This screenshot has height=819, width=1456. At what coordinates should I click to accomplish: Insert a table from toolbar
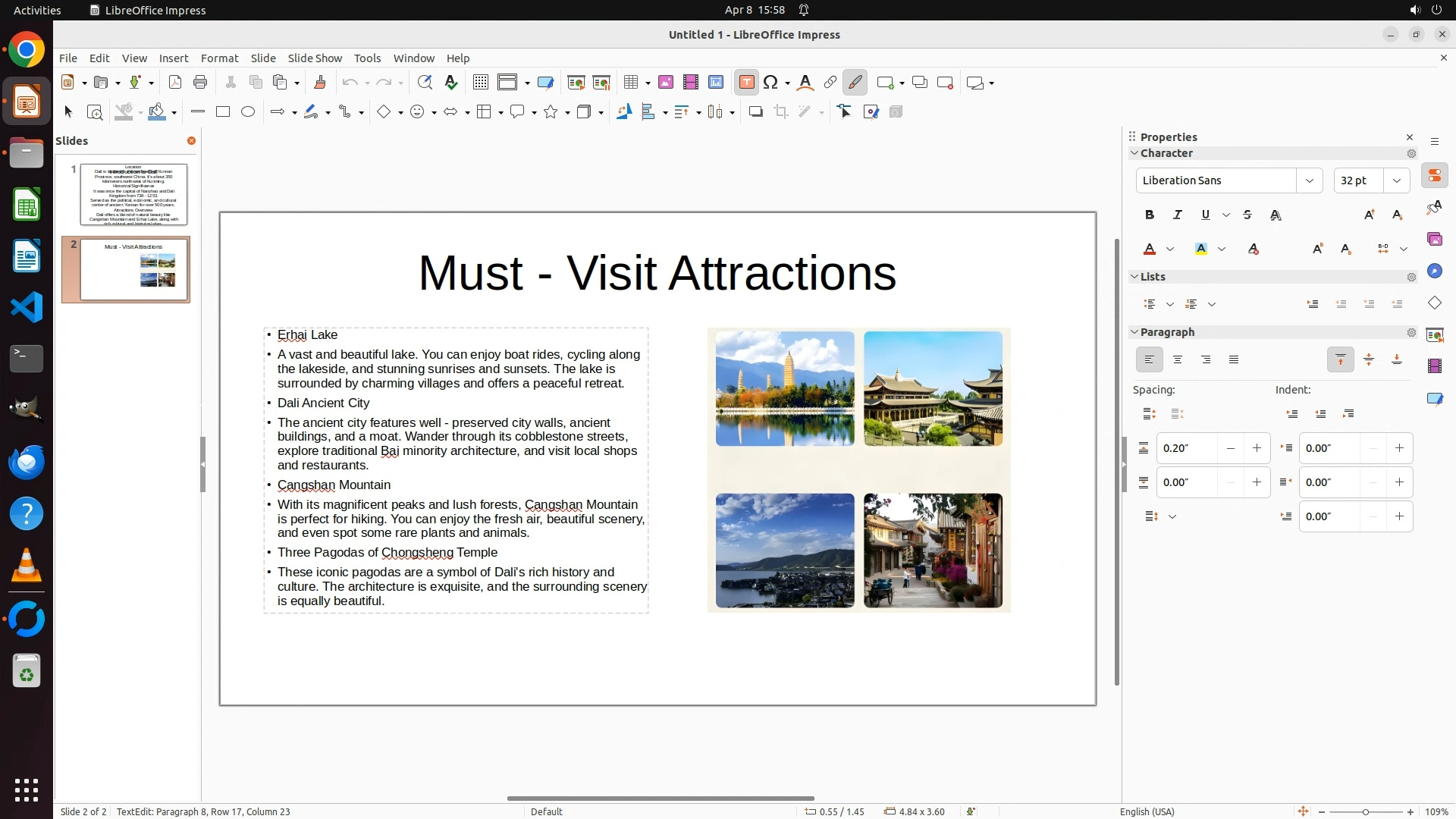(x=630, y=83)
